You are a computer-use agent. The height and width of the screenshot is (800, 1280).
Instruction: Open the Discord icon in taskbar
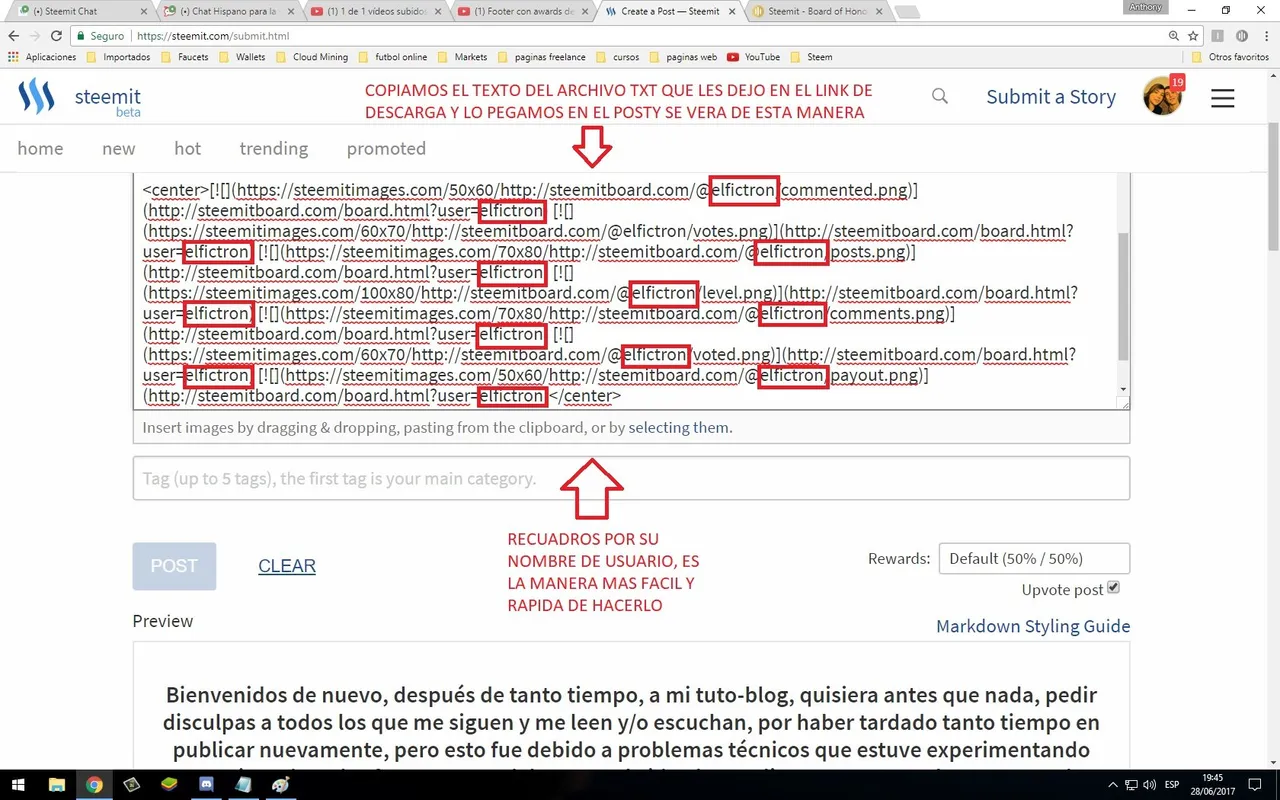[x=207, y=785]
